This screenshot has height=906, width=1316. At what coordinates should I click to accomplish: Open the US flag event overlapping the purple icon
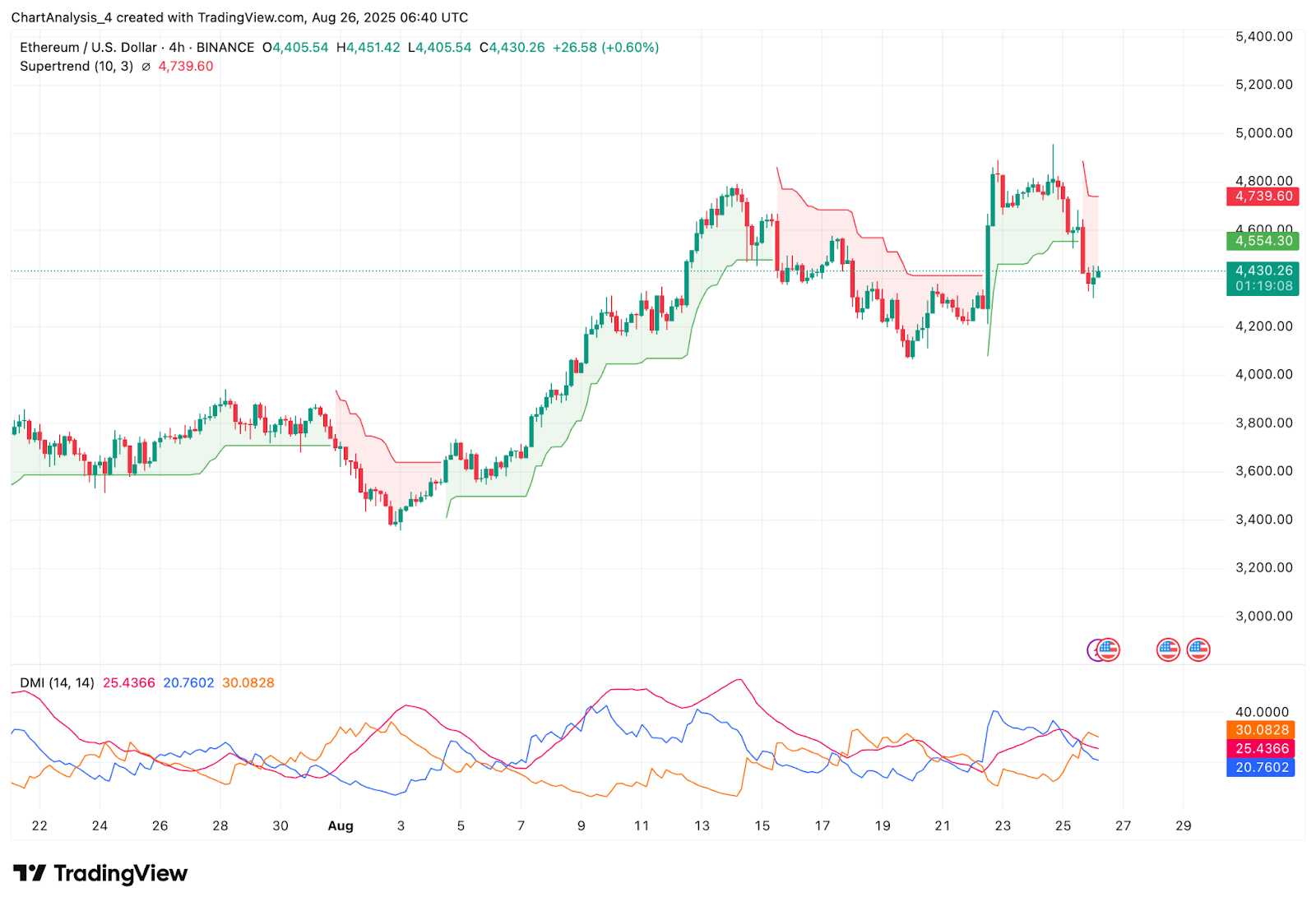point(1110,649)
